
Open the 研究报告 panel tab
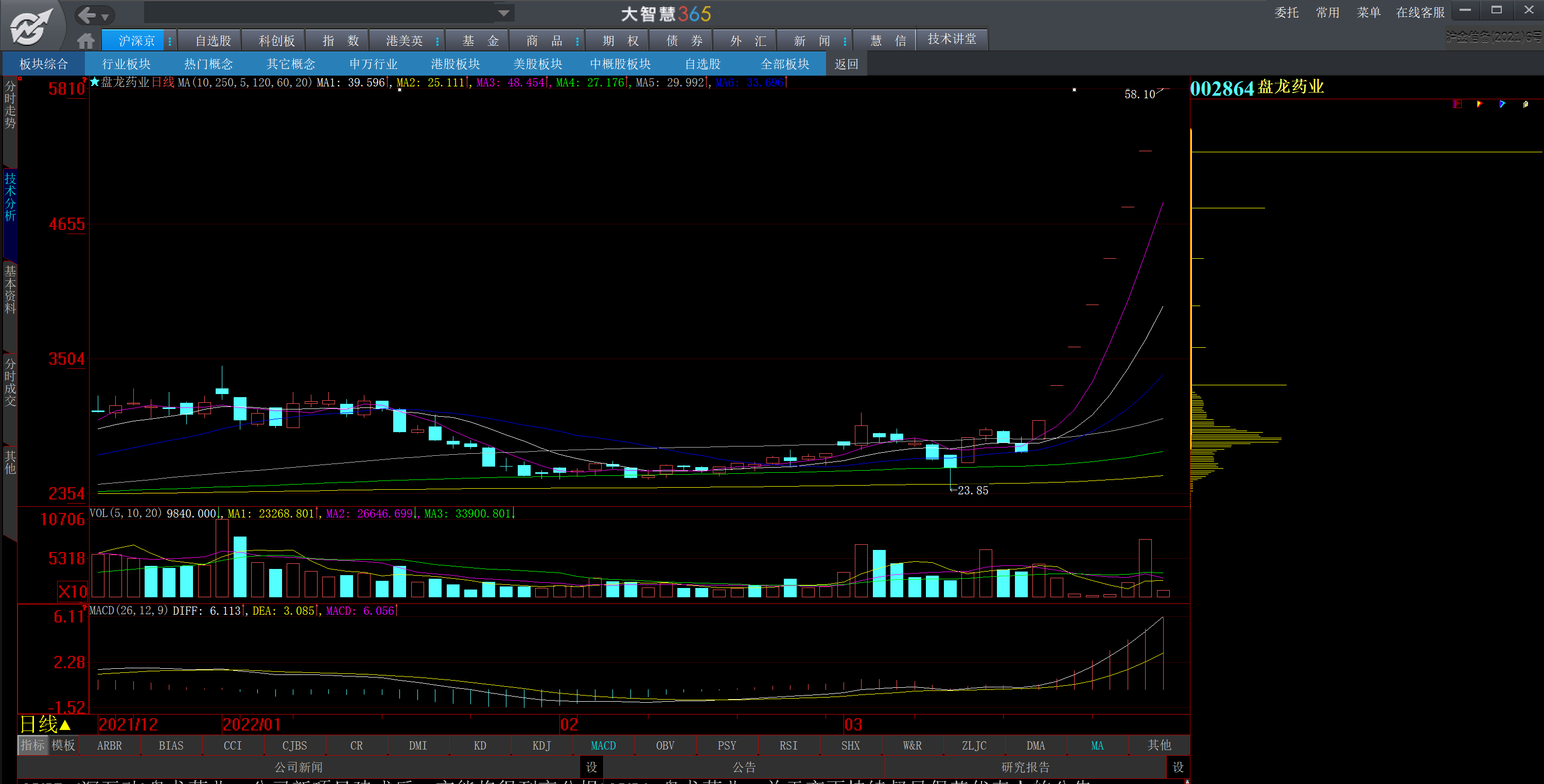(1025, 767)
